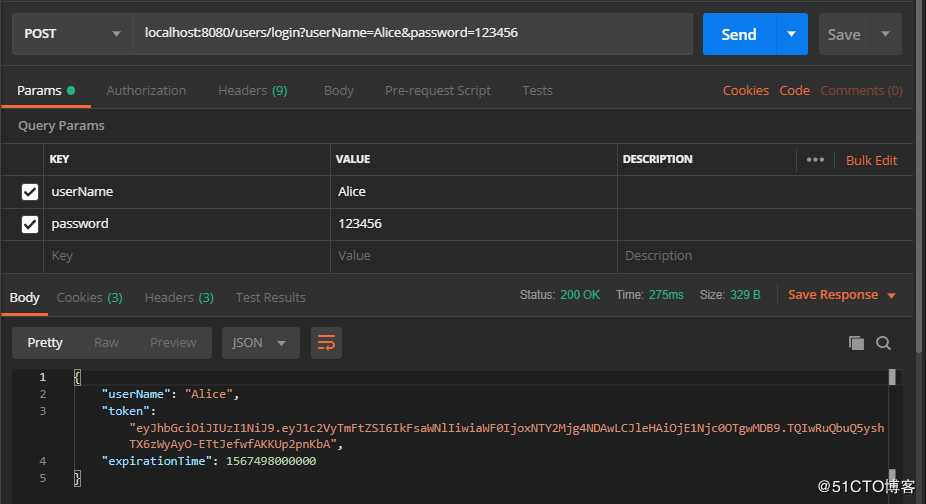
Task: Open the request Body tab
Action: click(x=338, y=90)
